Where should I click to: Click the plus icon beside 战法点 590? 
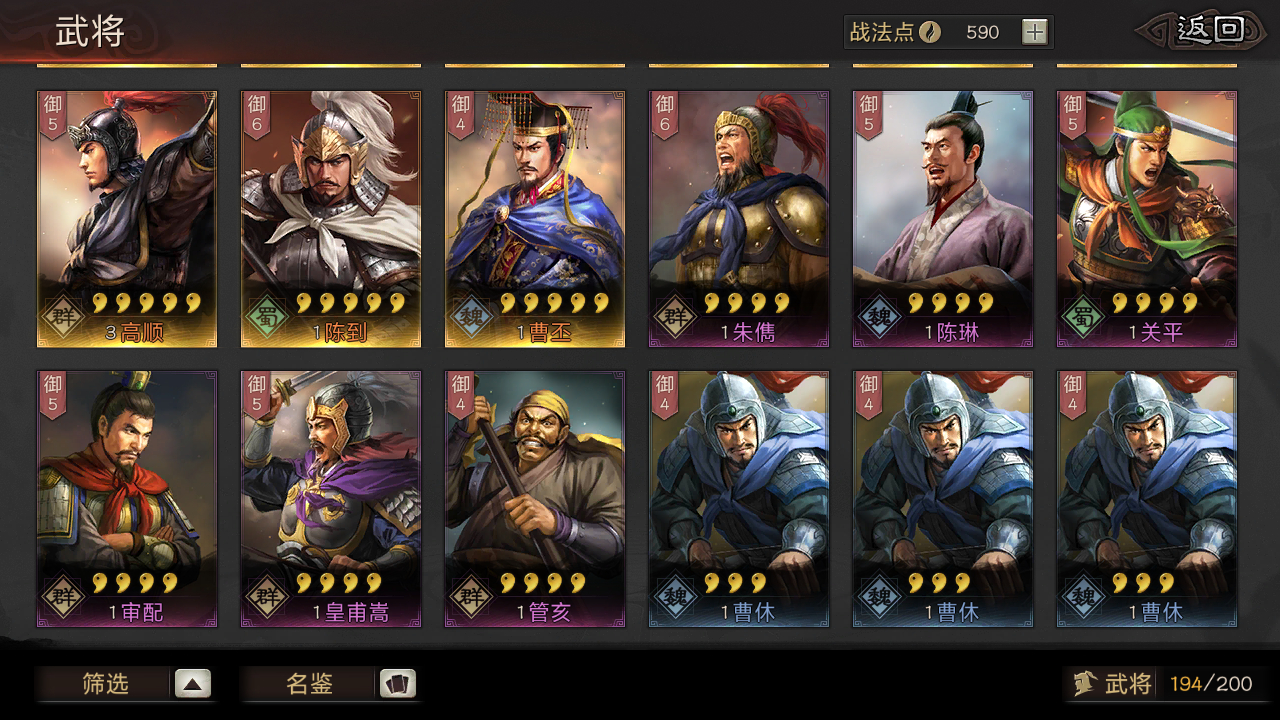pos(1034,32)
